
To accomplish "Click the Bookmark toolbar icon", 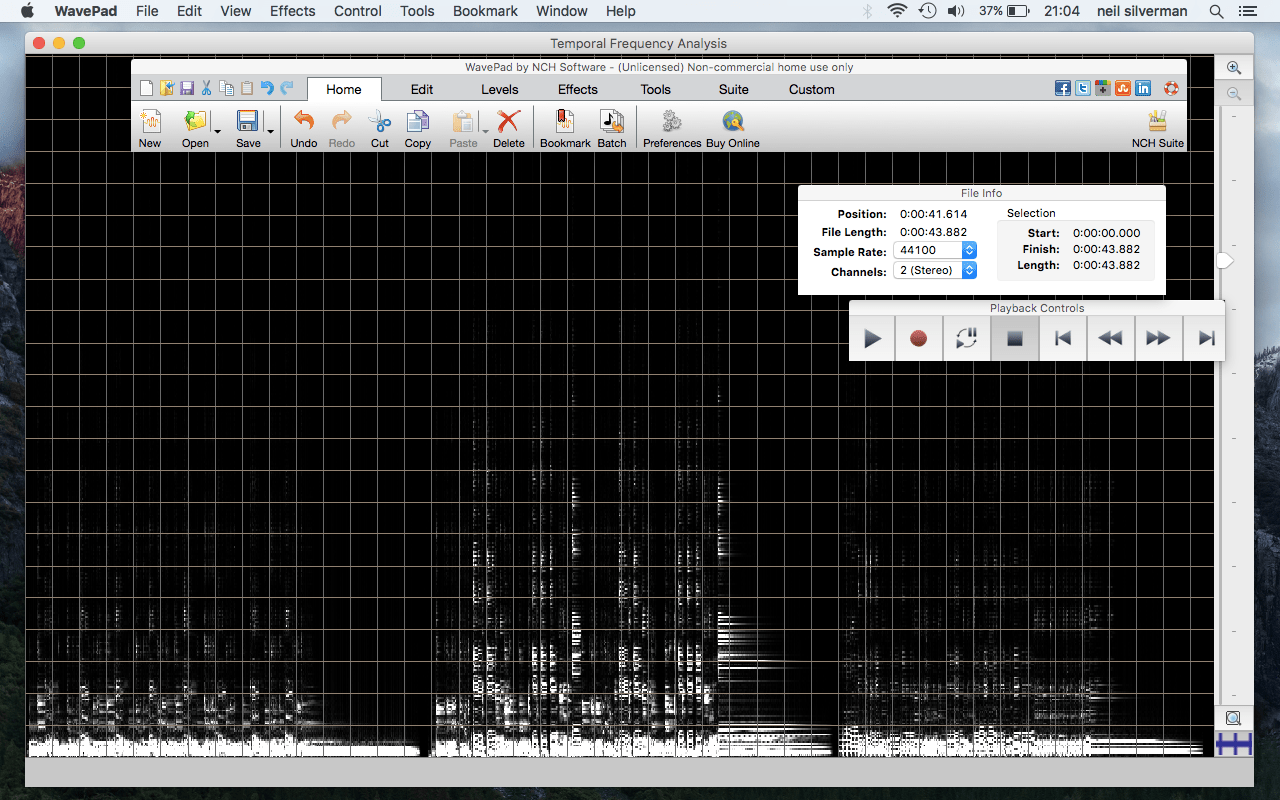I will [x=565, y=123].
